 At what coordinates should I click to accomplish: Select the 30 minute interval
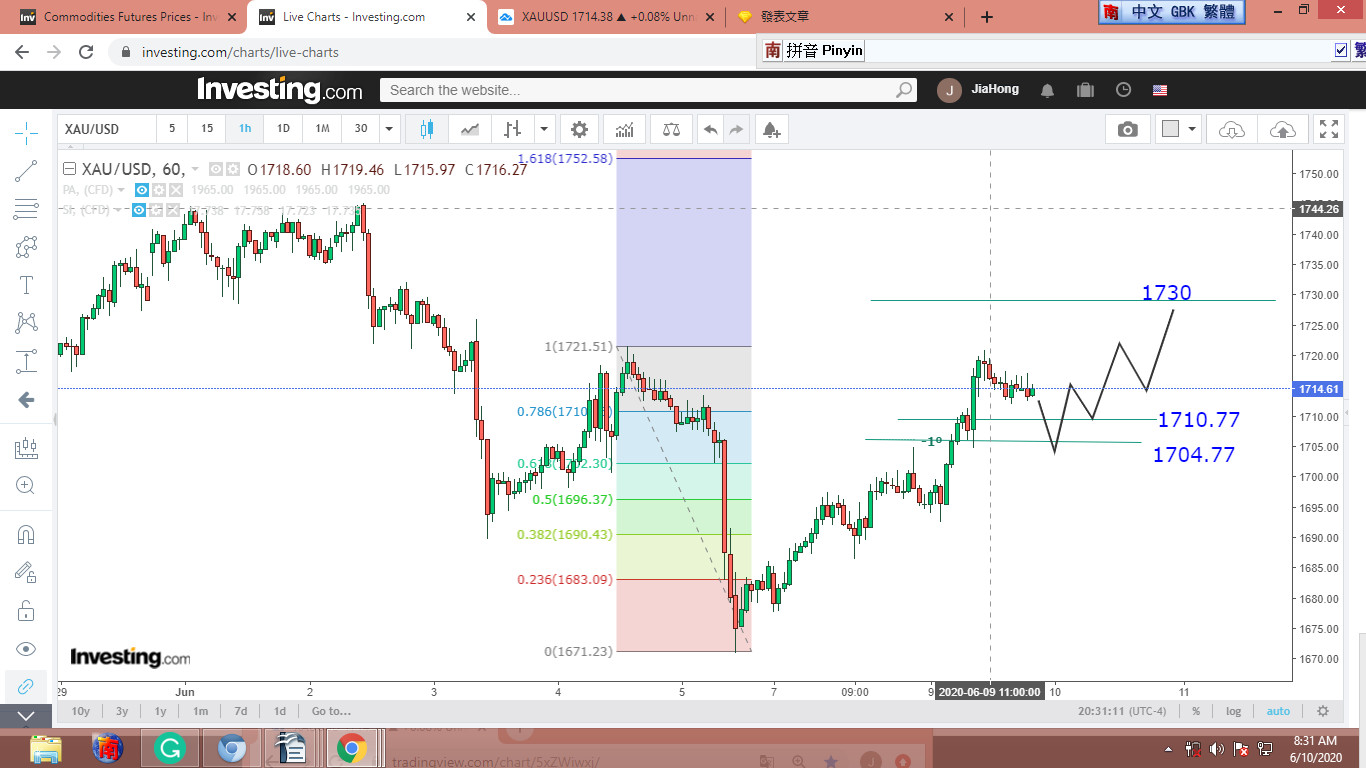[361, 129]
